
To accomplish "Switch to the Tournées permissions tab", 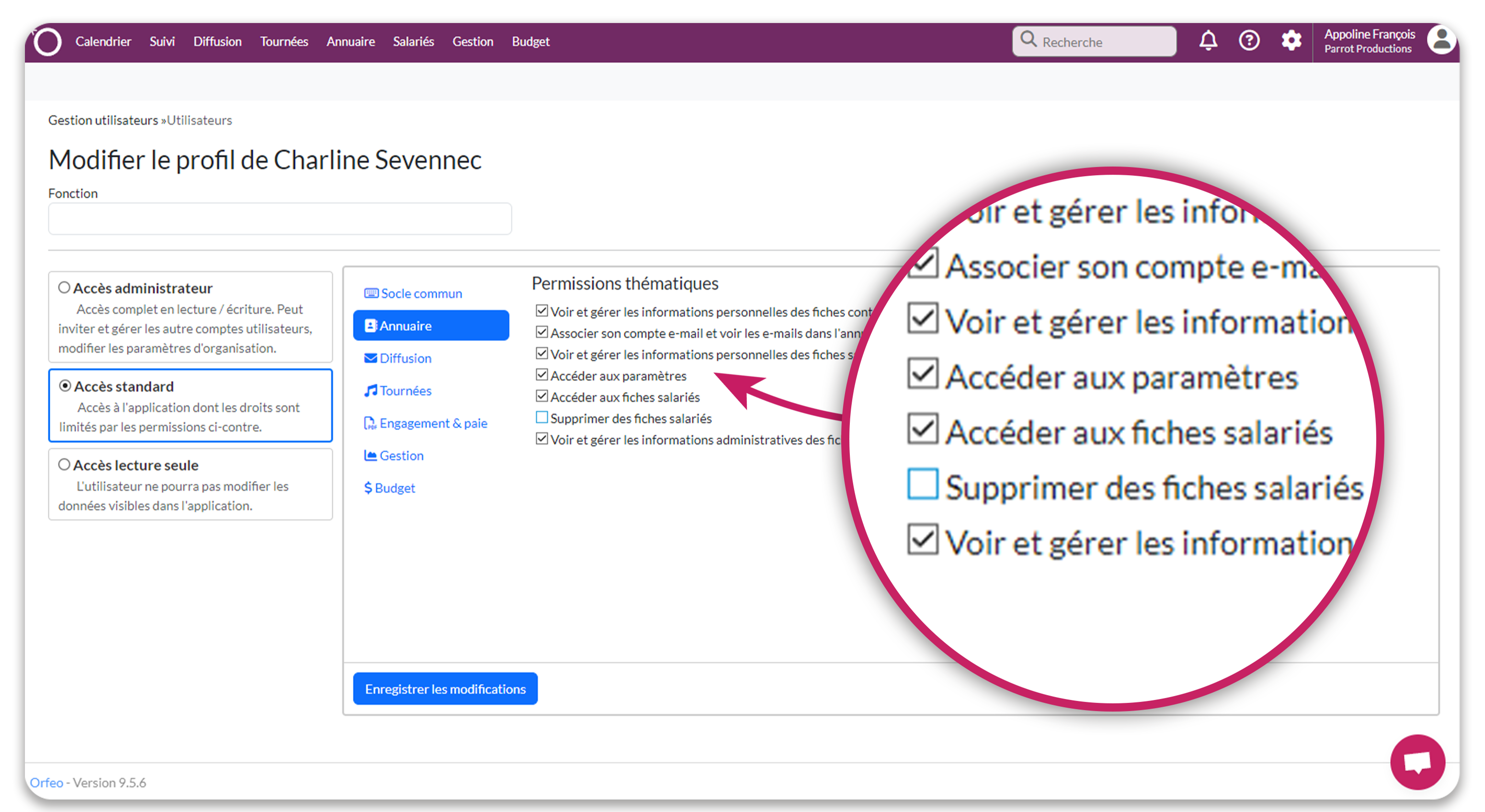I will coord(431,391).
